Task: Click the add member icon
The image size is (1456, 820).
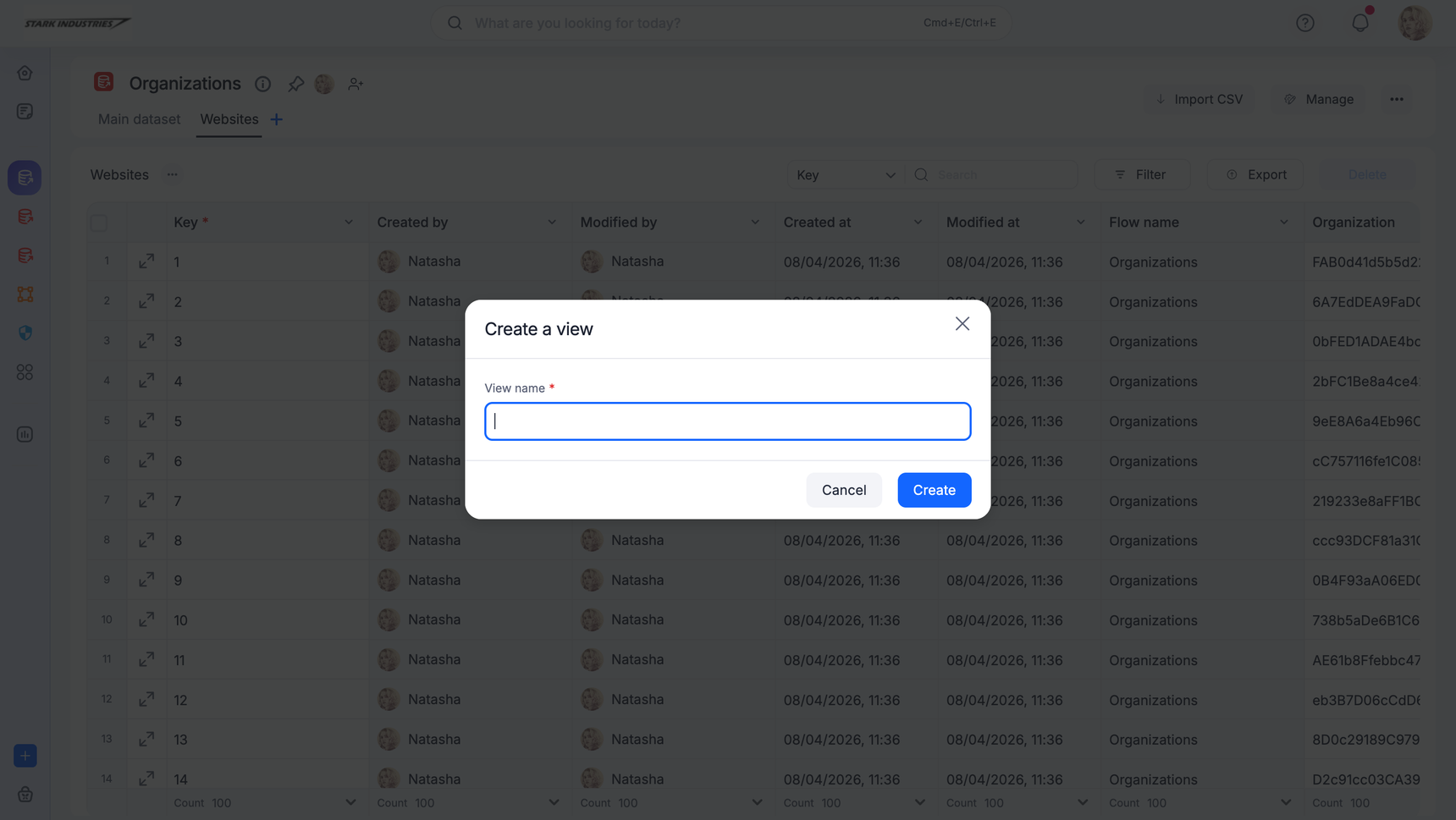Action: point(356,84)
